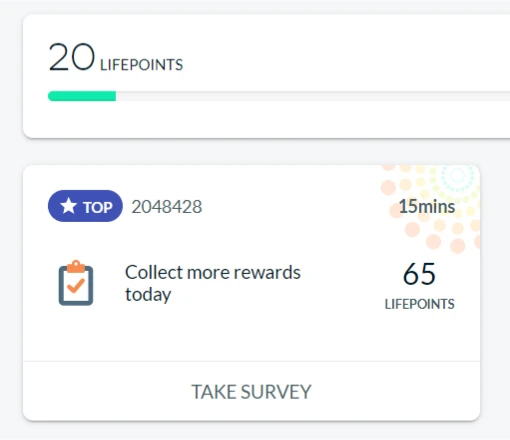
Task: Open the "Collect more rewards today" survey title
Action: (x=213, y=283)
